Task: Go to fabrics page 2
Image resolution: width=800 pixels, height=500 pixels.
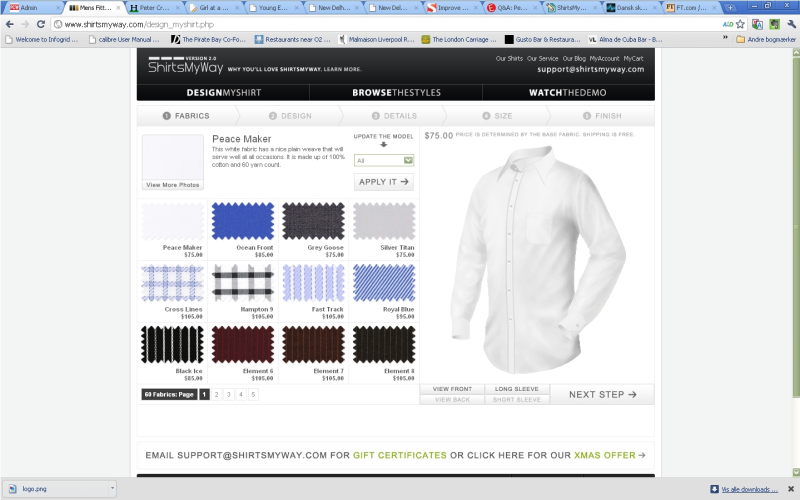Action: click(x=216, y=394)
